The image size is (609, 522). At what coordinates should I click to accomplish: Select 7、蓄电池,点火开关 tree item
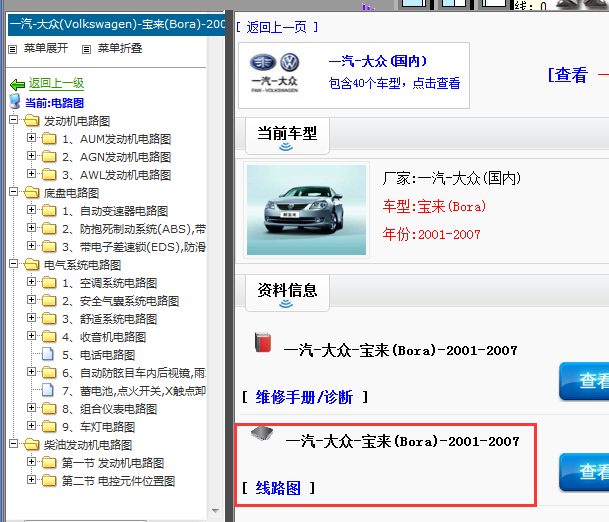[x=134, y=391]
